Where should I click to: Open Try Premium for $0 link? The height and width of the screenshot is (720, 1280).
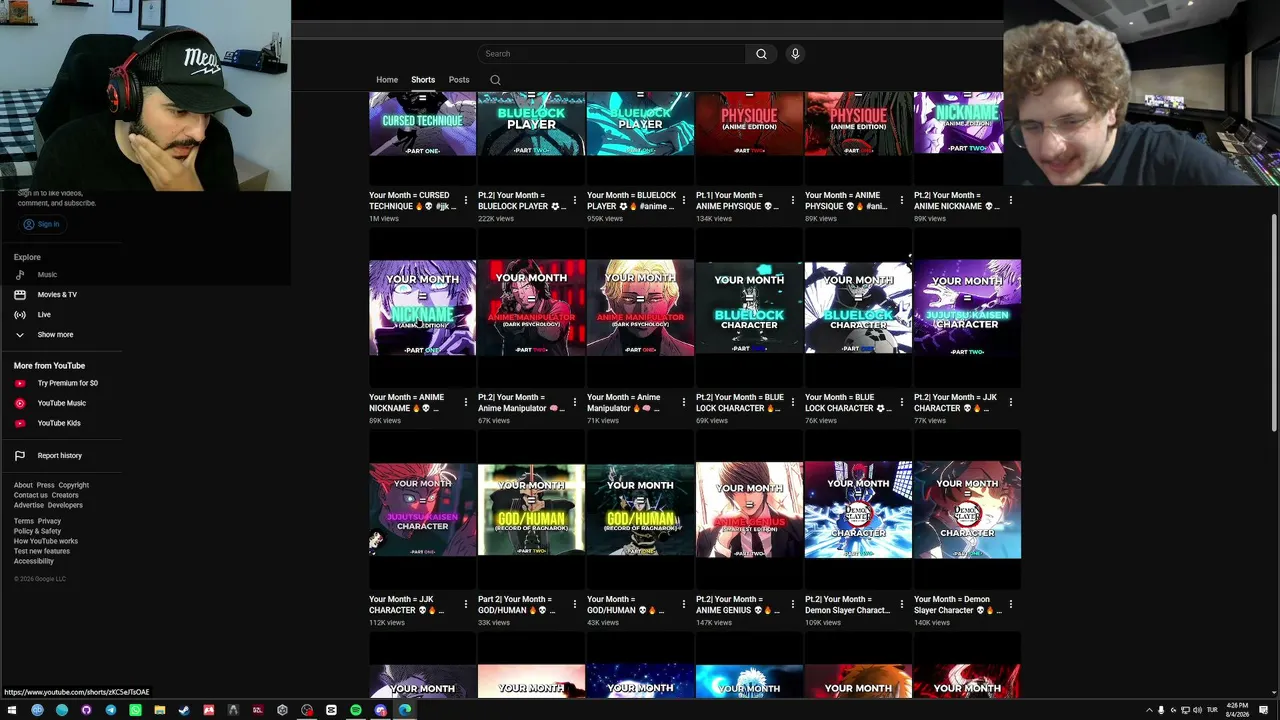[68, 383]
